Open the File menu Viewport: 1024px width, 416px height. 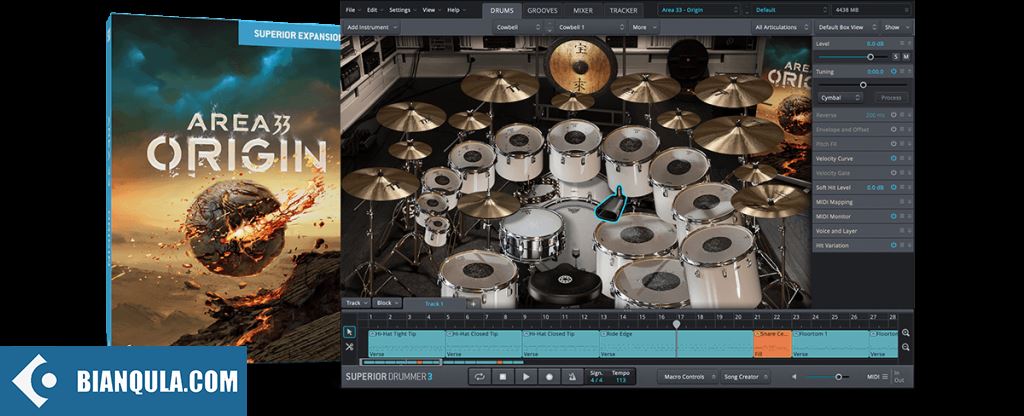[353, 10]
